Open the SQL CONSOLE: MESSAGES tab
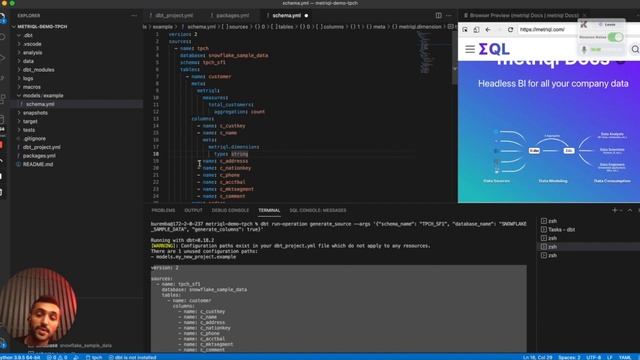640x360 pixels. [x=318, y=210]
